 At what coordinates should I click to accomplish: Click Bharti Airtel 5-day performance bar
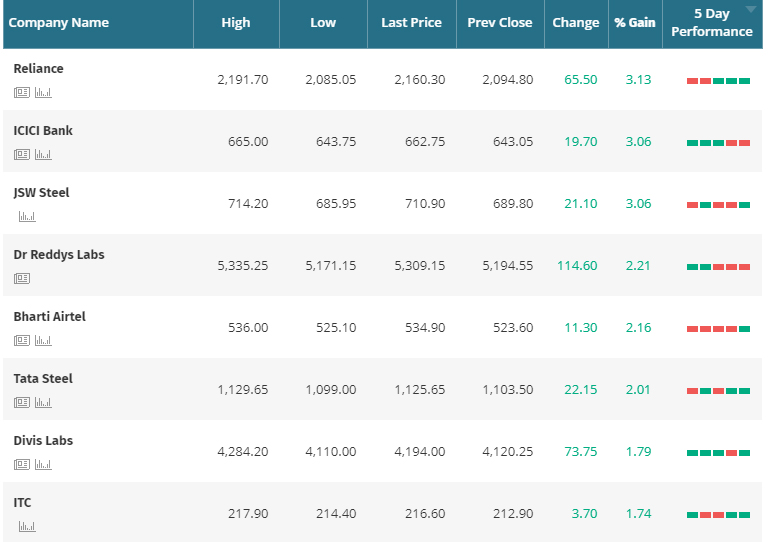718,329
